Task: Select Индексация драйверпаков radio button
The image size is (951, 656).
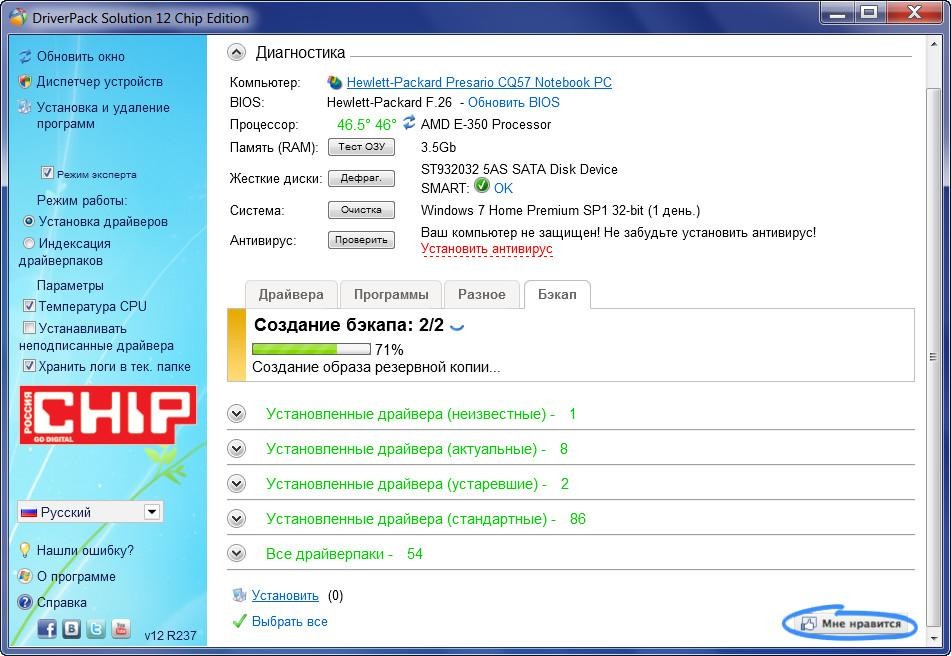Action: coord(29,244)
